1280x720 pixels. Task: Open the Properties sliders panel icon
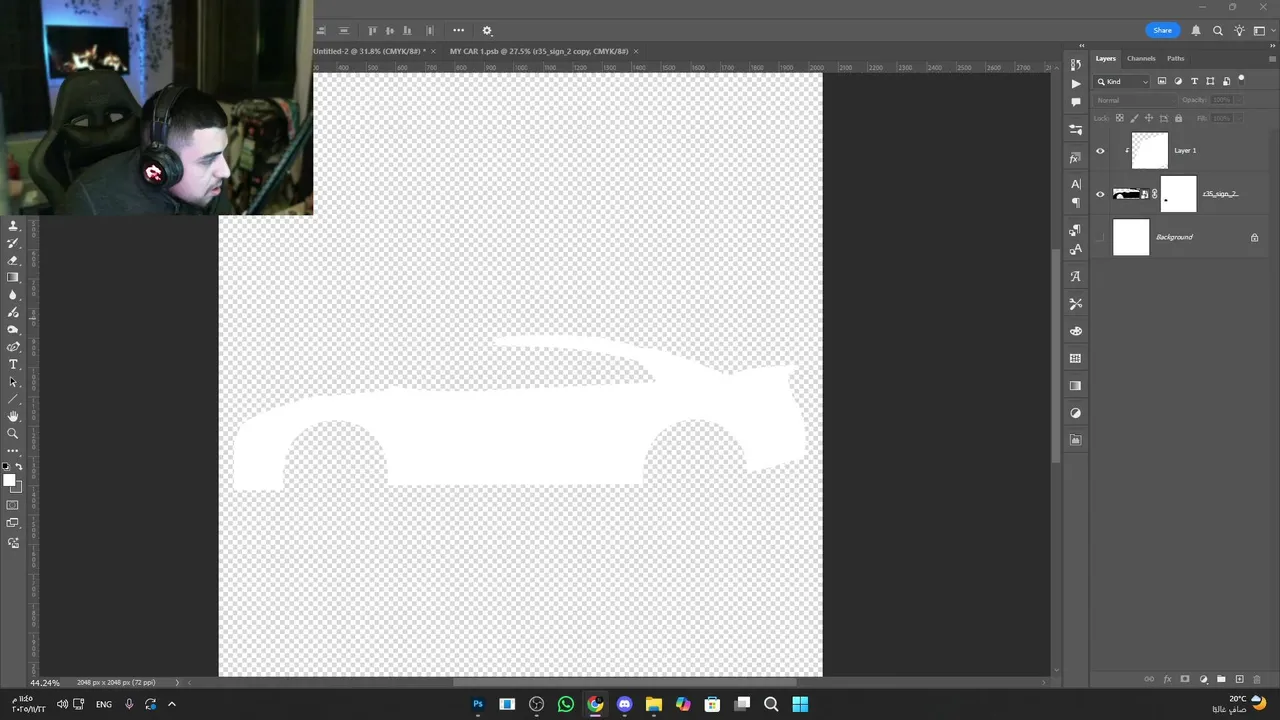(x=1076, y=130)
